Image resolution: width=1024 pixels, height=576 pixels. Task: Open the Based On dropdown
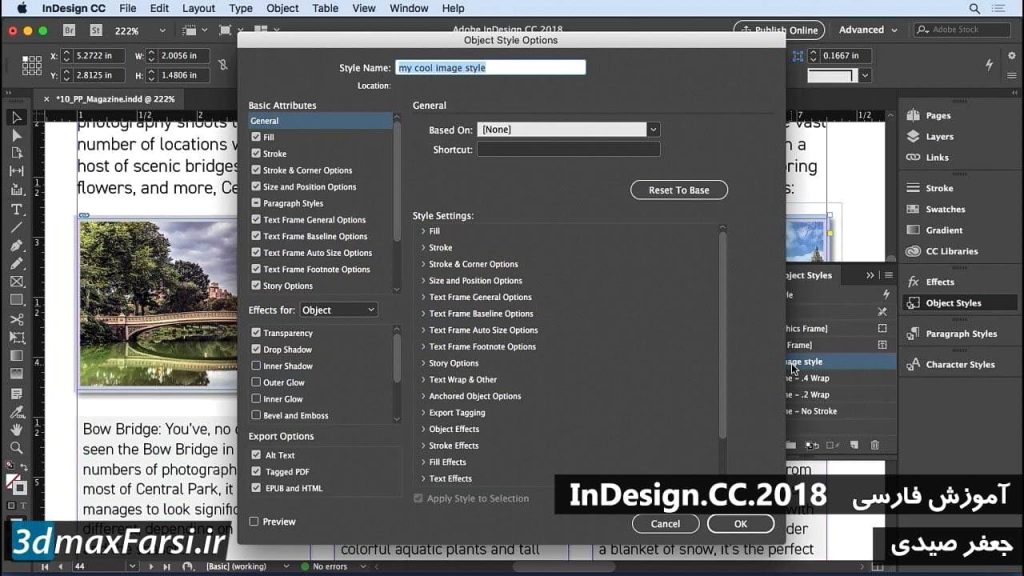coord(653,128)
